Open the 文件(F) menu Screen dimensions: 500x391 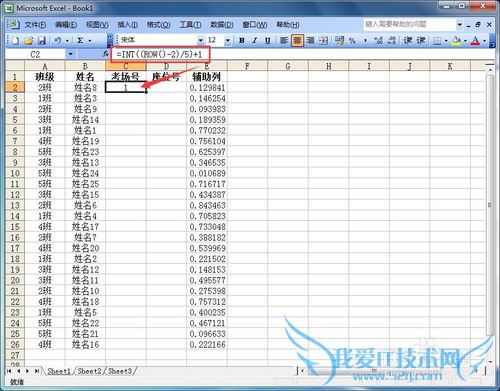35,25
